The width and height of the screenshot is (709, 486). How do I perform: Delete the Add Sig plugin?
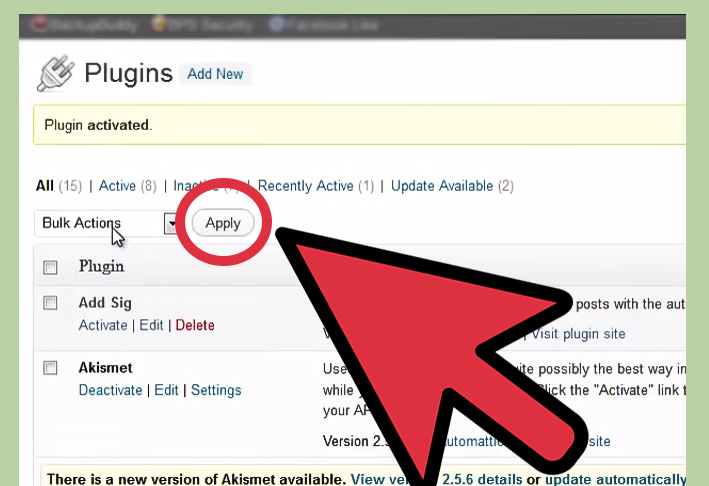coord(195,325)
